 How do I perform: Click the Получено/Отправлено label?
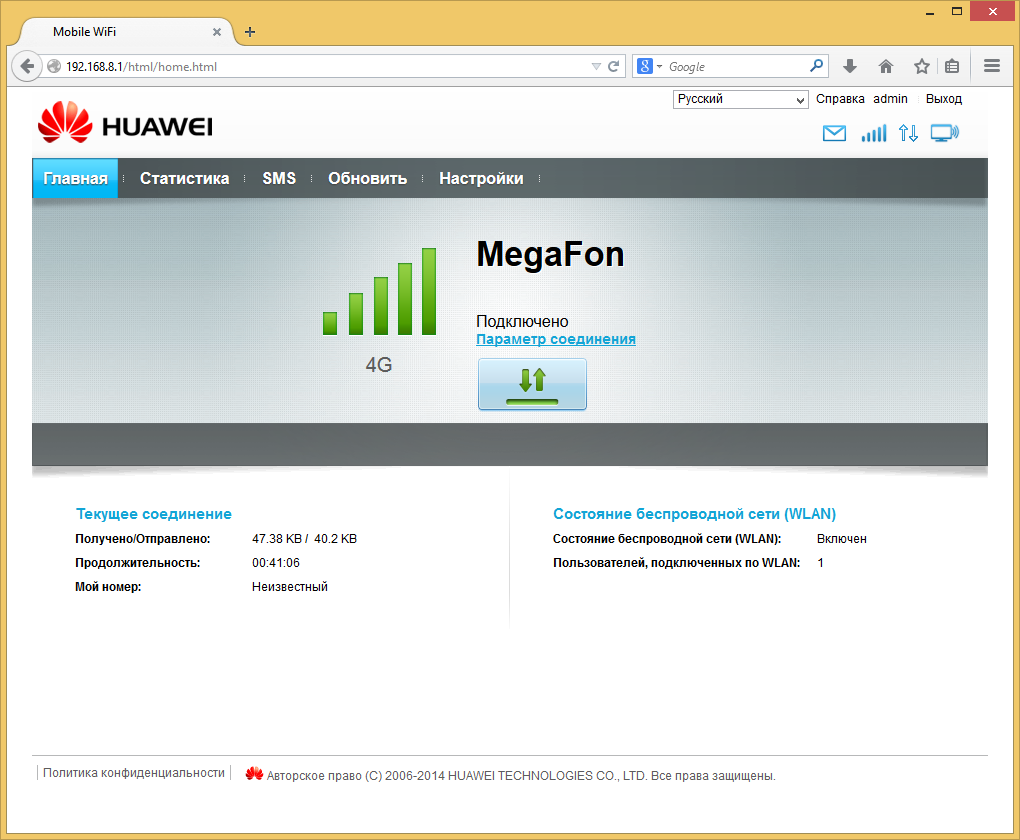coord(142,539)
